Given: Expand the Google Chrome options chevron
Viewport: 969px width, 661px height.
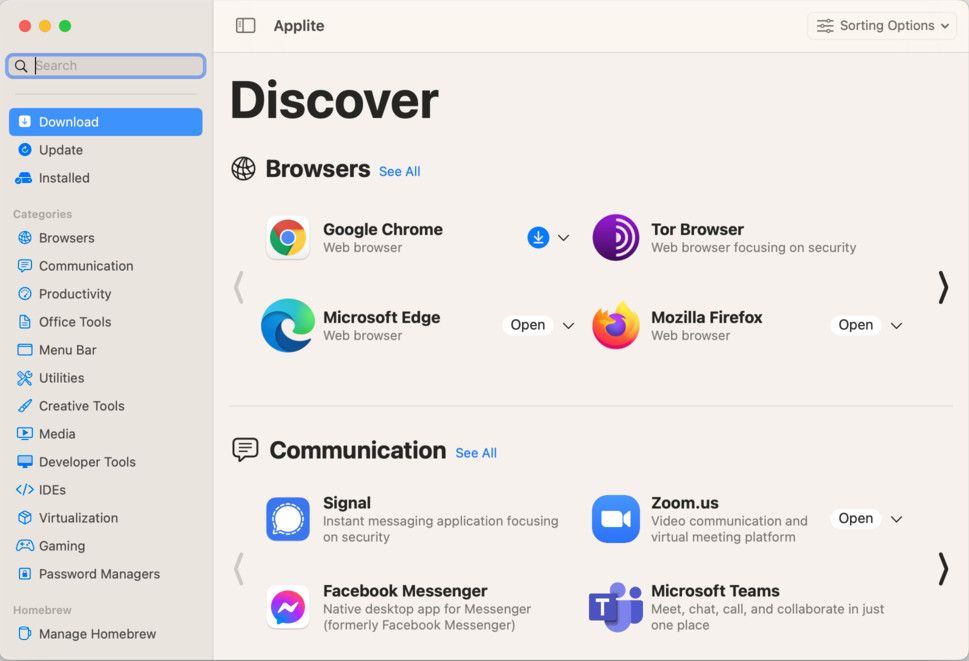Looking at the screenshot, I should click(564, 237).
